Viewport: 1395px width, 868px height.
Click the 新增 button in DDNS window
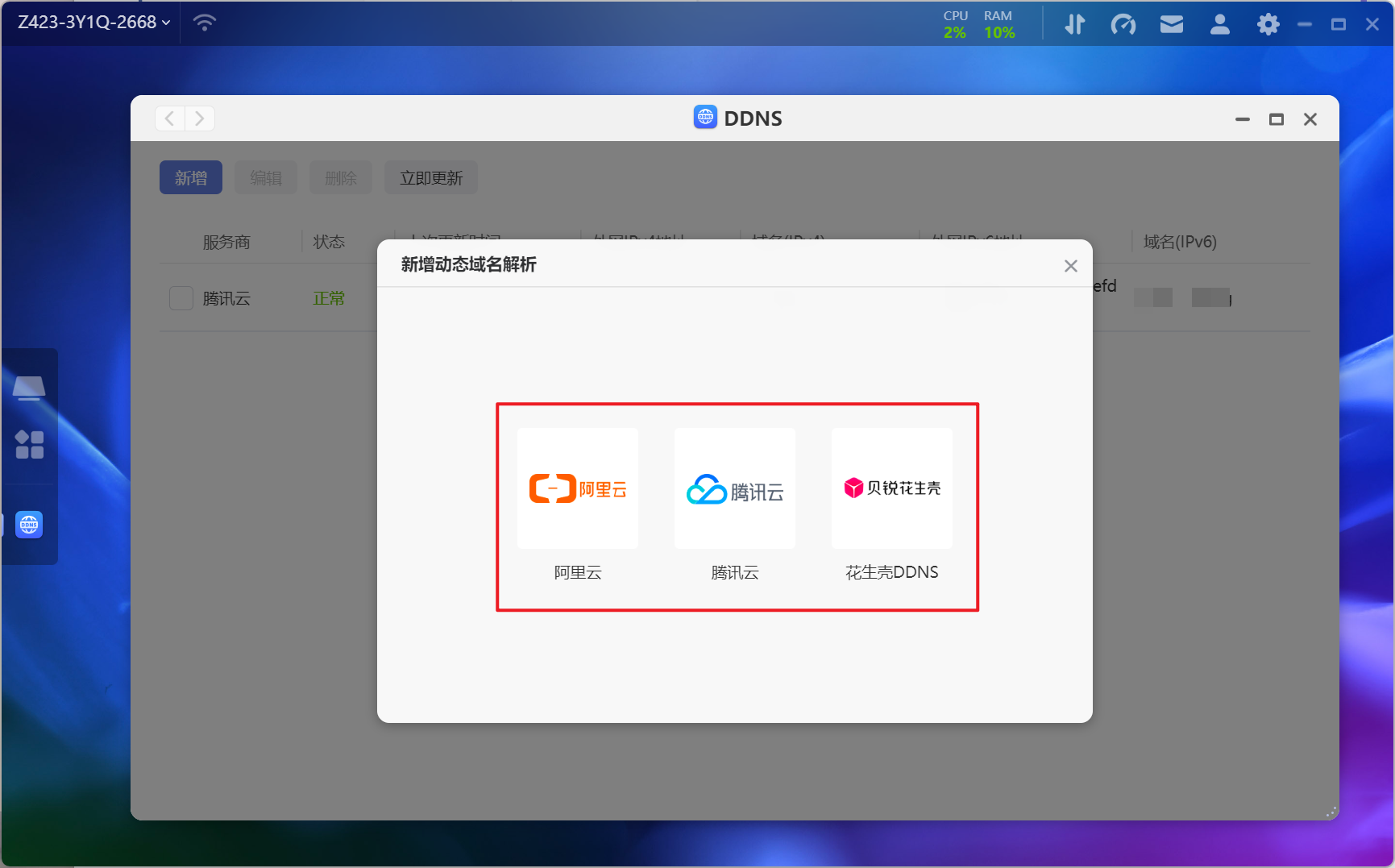tap(191, 177)
